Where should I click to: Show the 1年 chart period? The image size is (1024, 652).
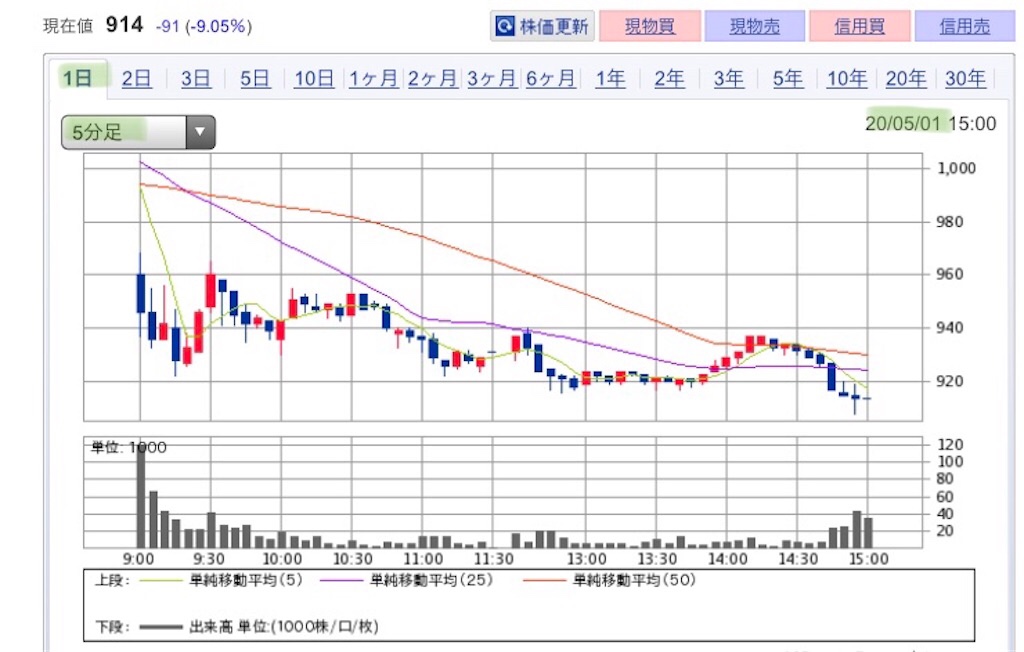click(x=610, y=78)
